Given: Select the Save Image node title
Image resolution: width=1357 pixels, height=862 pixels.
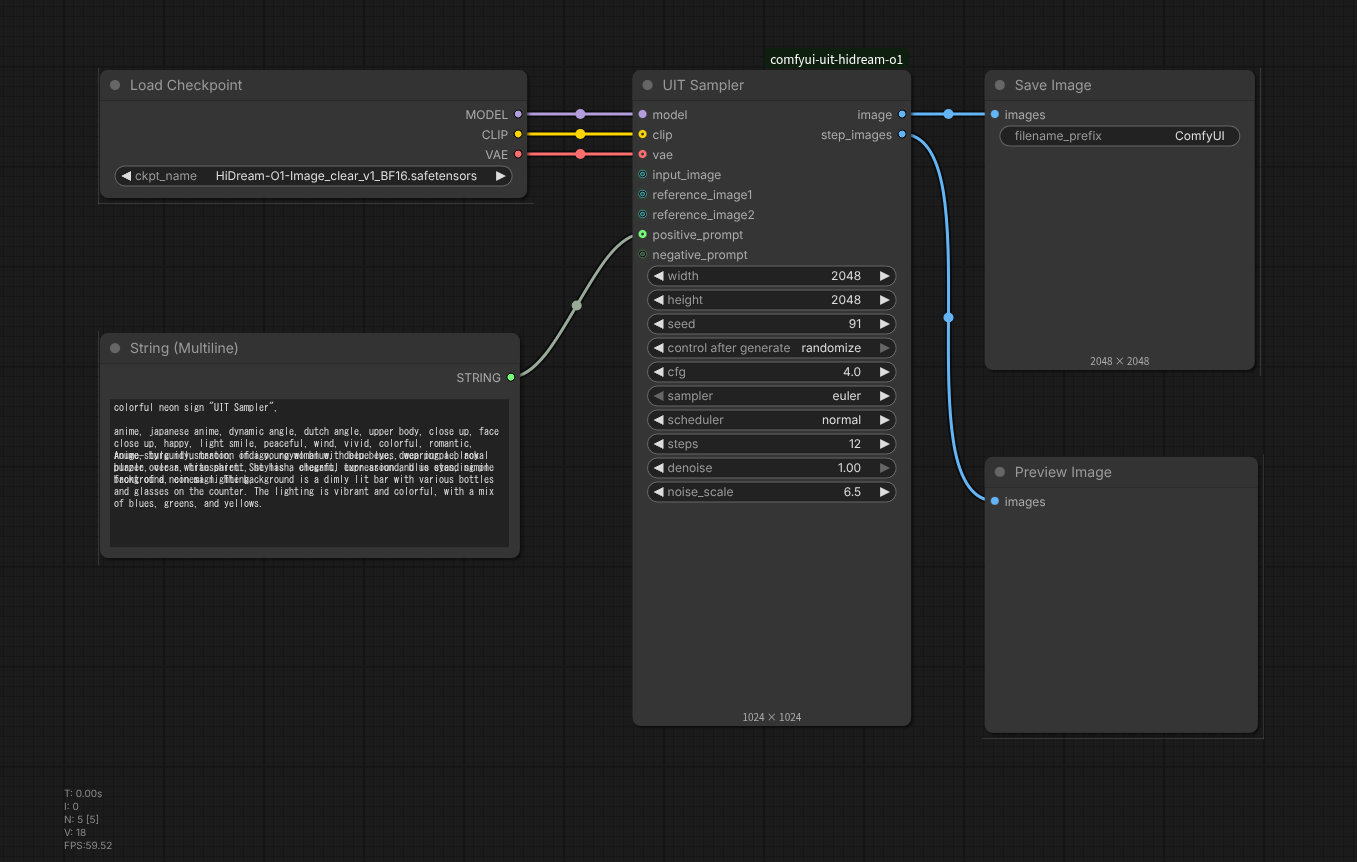Looking at the screenshot, I should [x=1053, y=85].
